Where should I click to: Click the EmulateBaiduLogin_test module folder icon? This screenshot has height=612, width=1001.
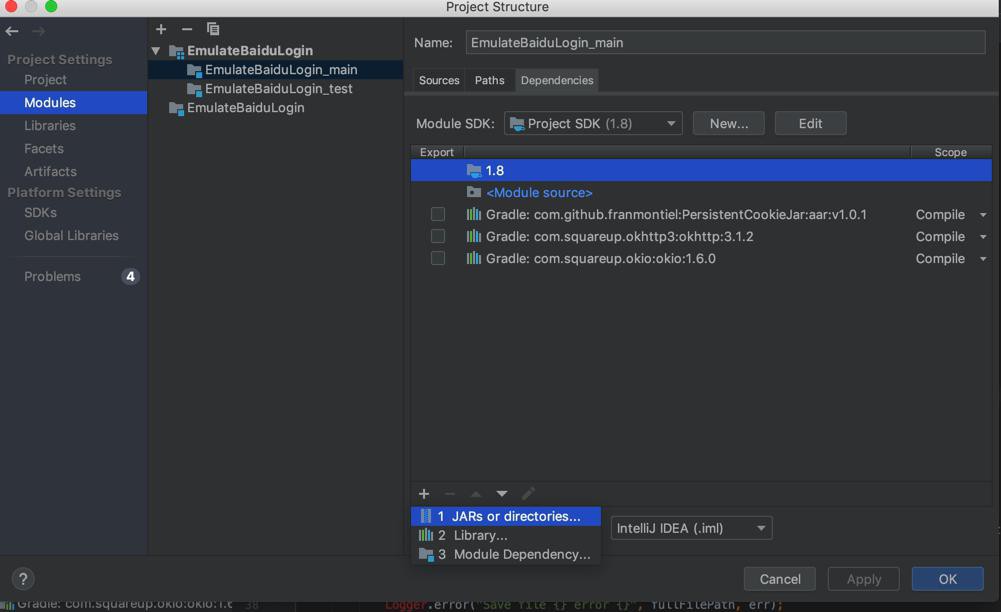pos(194,89)
